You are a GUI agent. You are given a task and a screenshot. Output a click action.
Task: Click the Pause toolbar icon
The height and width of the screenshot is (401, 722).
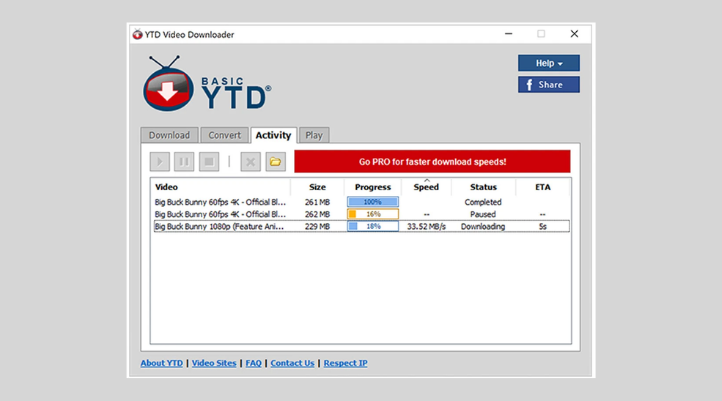point(184,162)
